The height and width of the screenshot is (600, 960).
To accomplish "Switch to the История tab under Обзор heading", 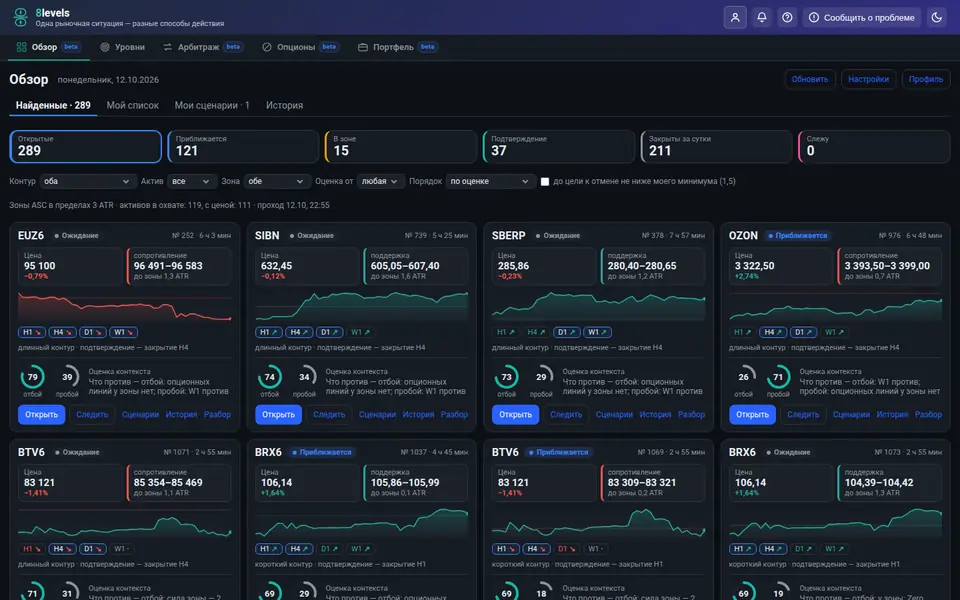I will (284, 105).
